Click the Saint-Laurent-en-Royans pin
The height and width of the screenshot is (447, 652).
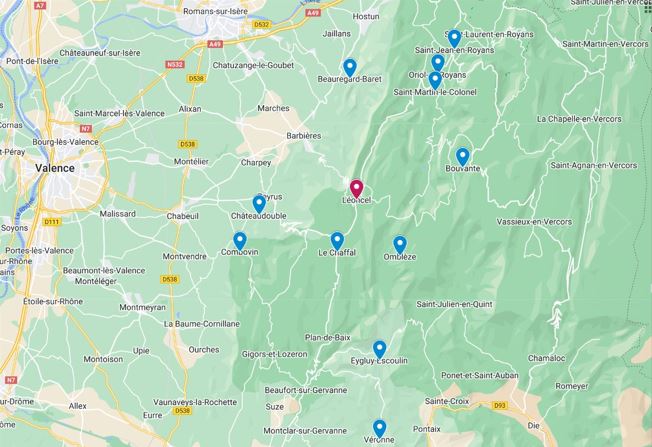click(454, 39)
